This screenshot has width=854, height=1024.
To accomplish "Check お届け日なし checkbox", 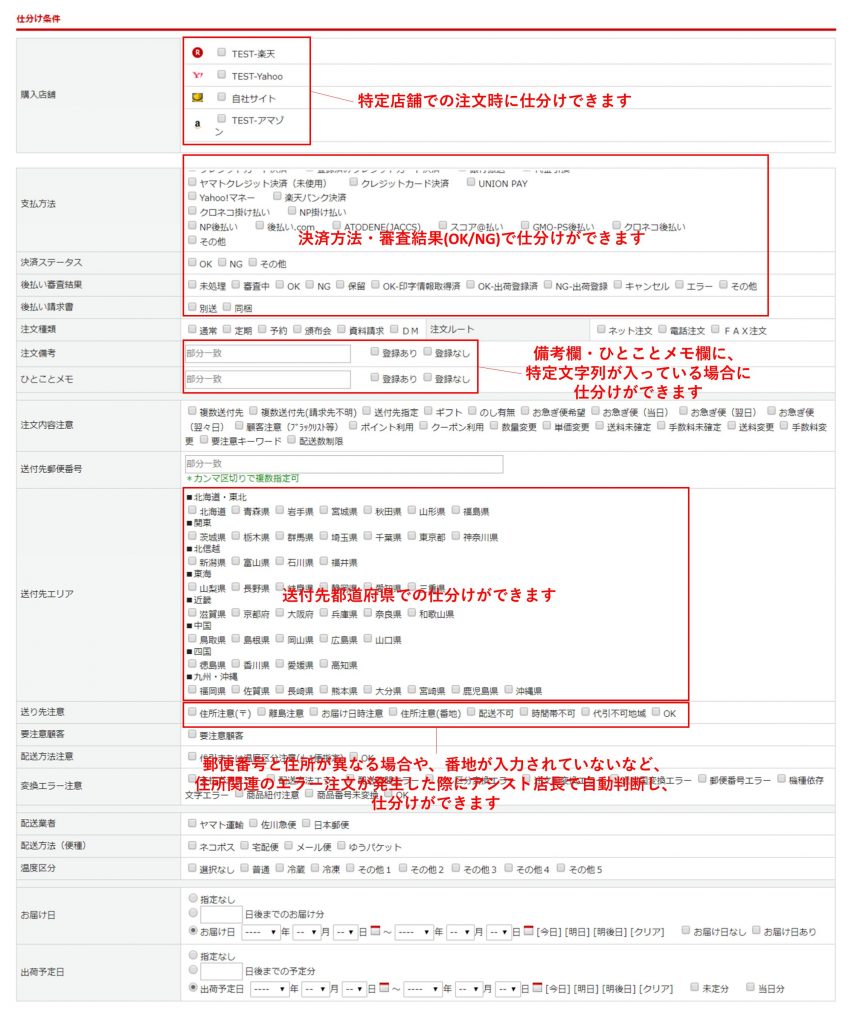I will [686, 930].
